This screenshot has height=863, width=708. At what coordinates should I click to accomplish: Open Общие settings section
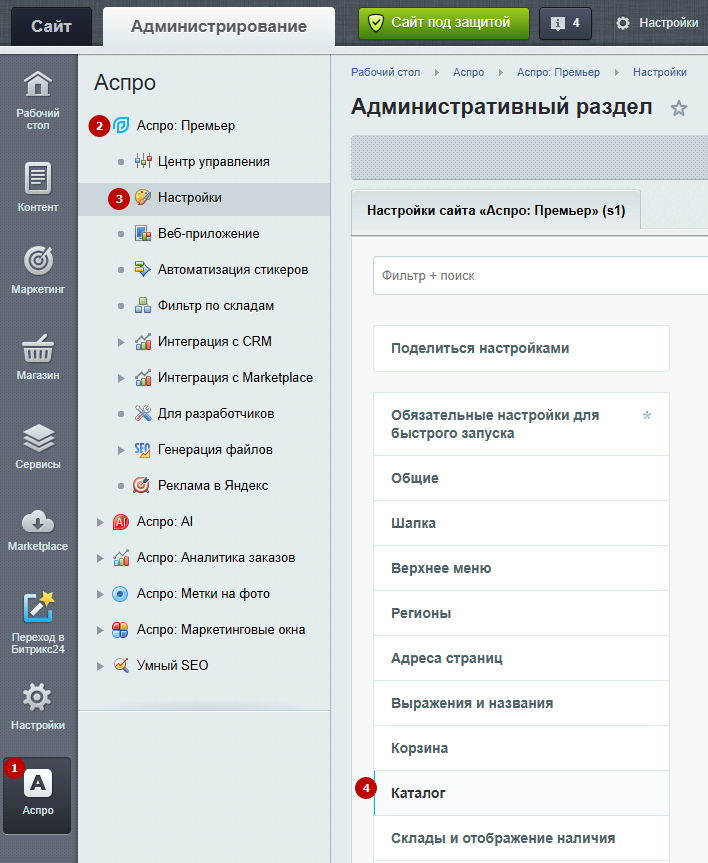click(x=521, y=478)
